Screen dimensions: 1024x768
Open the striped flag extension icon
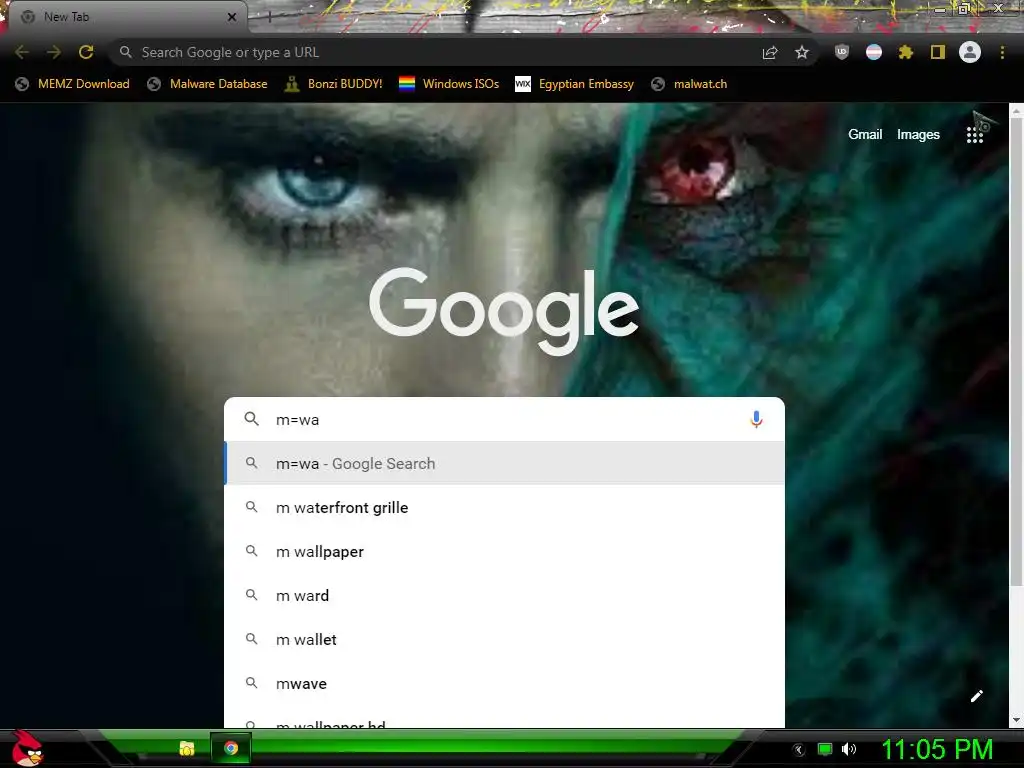pyautogui.click(x=874, y=52)
